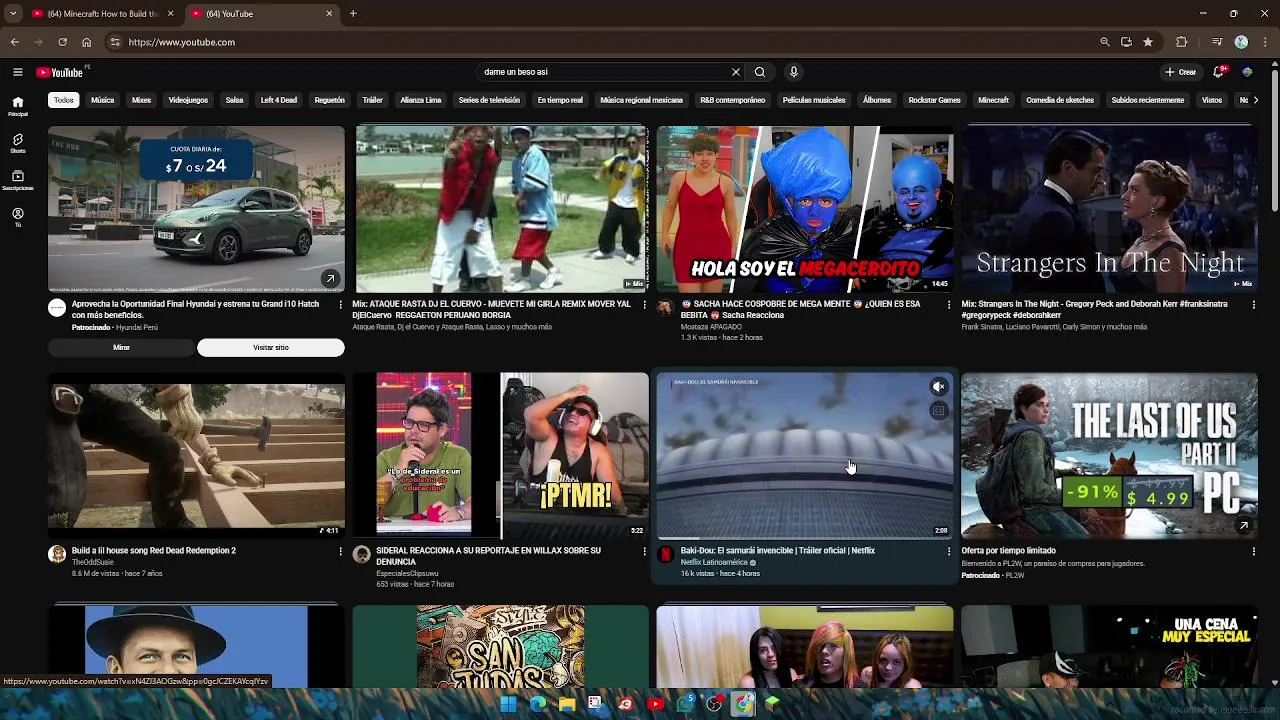Click the Crear button
This screenshot has height=720, width=1280.
pyautogui.click(x=1181, y=72)
